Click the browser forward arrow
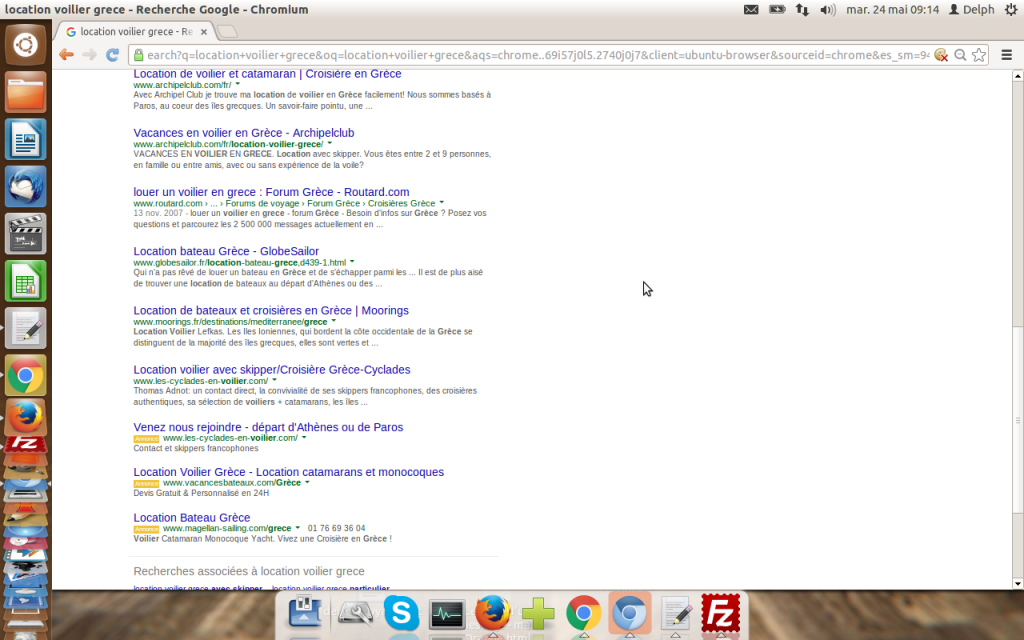 [89, 55]
